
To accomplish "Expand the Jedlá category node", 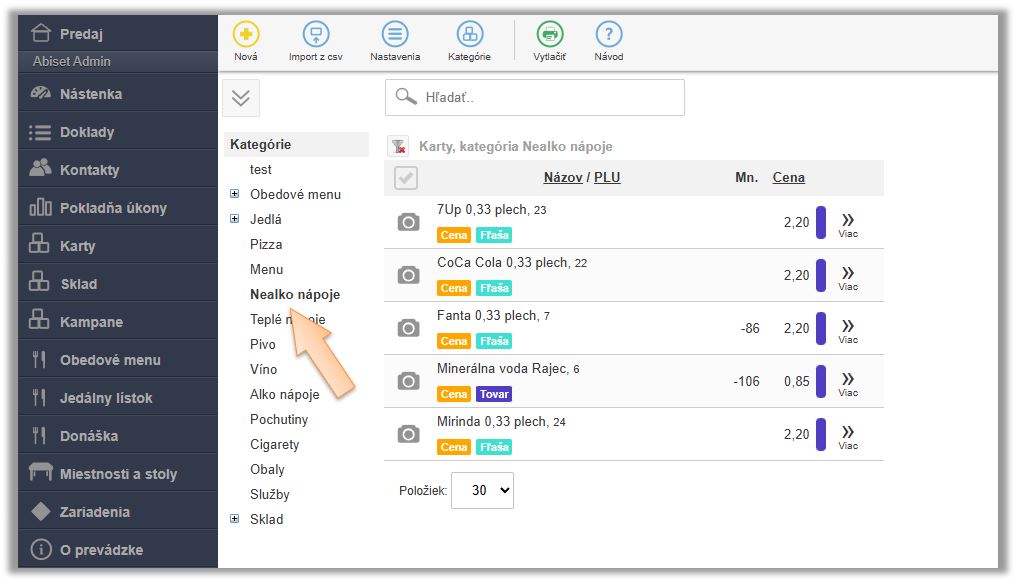I will coord(235,219).
